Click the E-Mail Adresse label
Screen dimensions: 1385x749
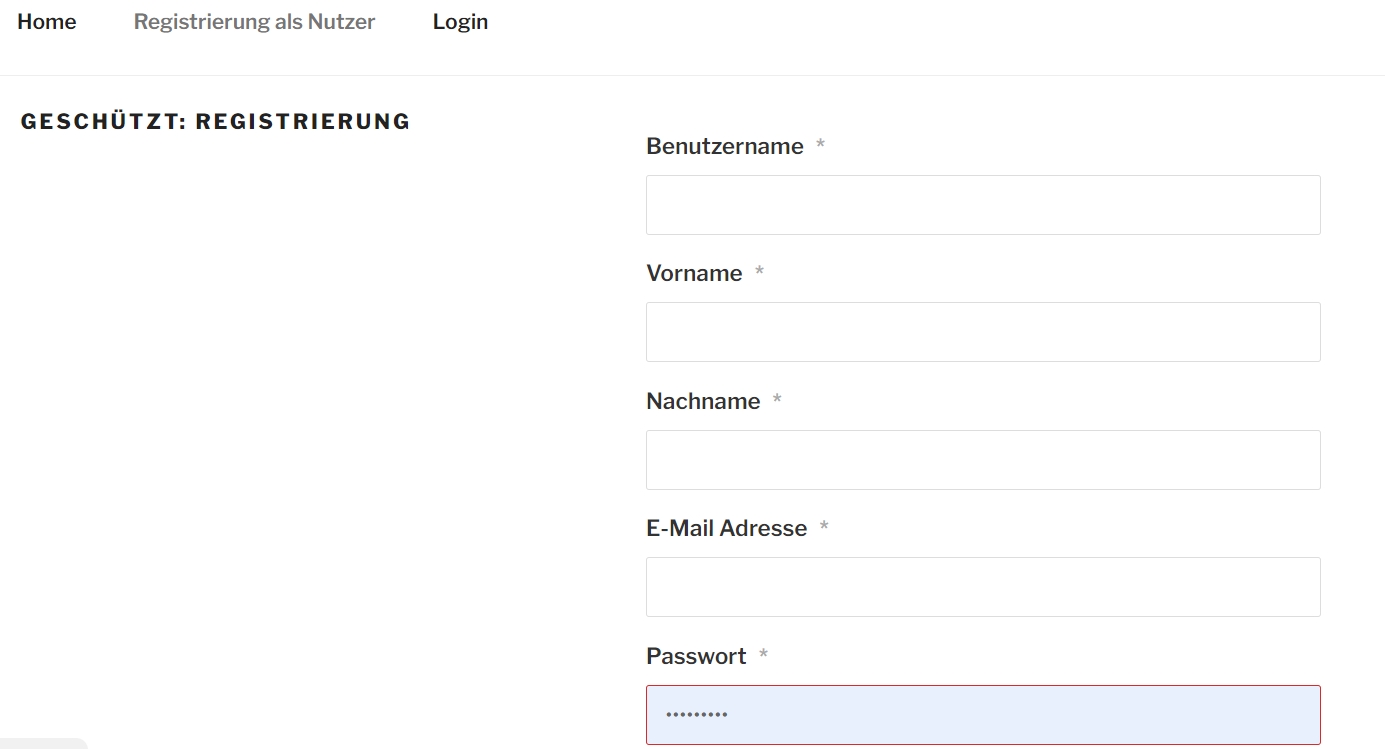pos(726,528)
